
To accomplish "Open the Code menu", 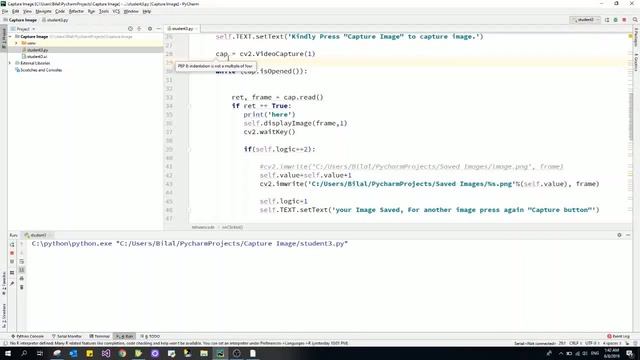I will (60, 11).
